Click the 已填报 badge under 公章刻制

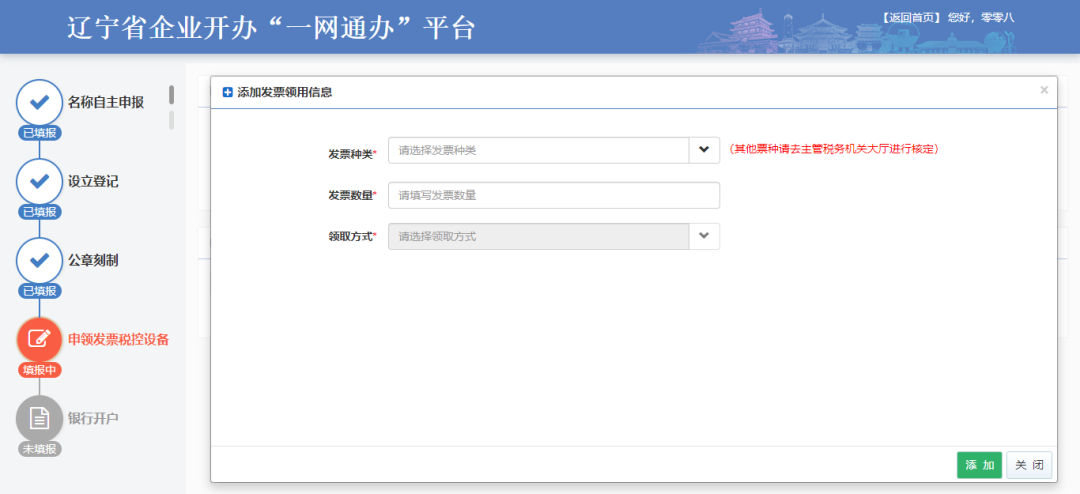pos(39,291)
